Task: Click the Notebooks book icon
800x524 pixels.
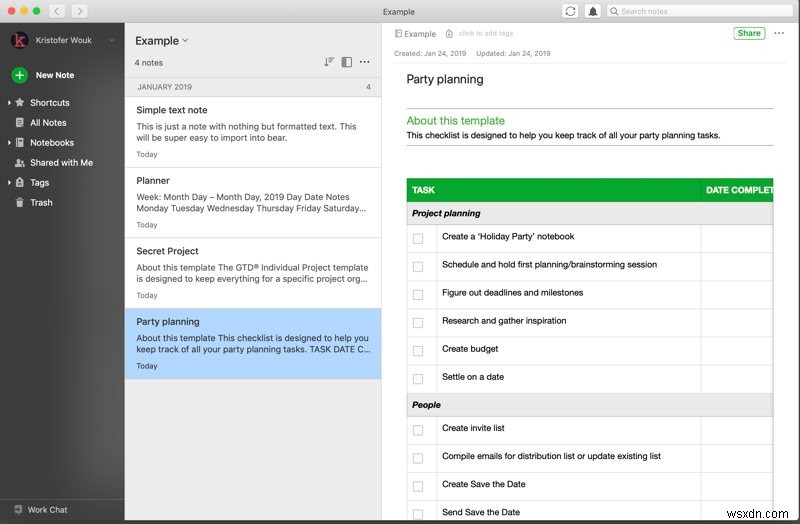Action: tap(20, 142)
